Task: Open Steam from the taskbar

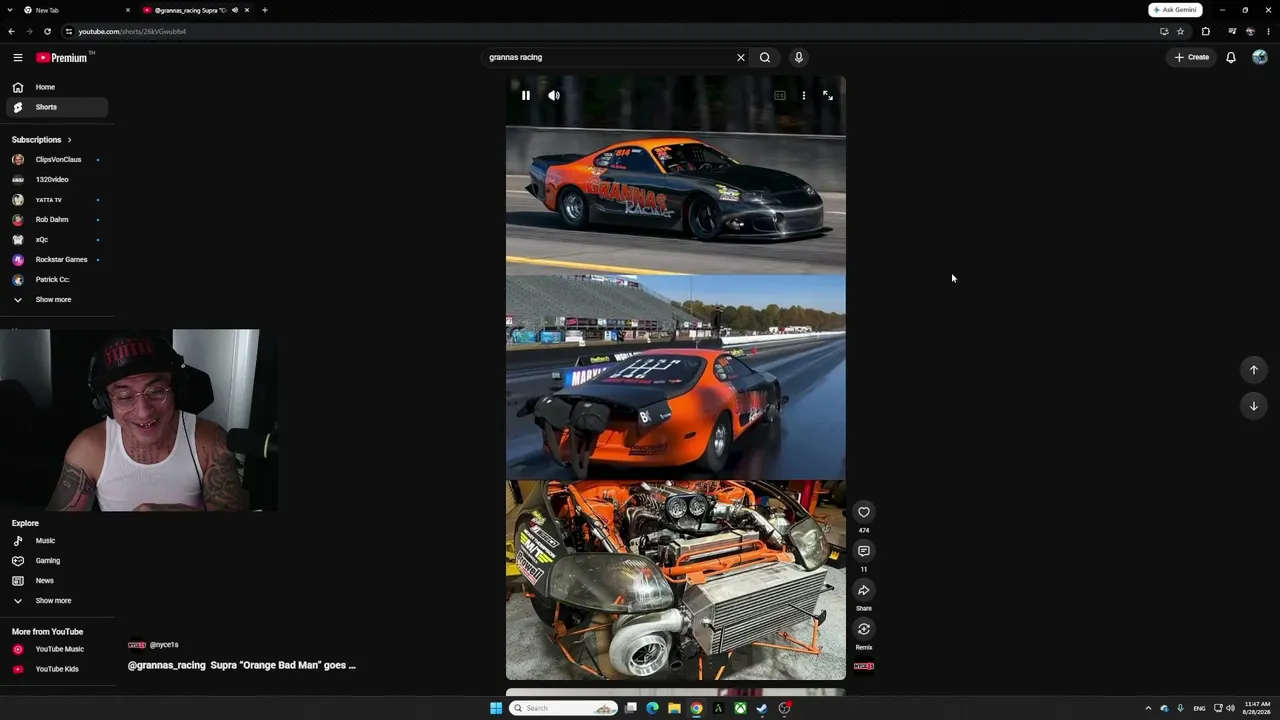Action: tap(762, 708)
